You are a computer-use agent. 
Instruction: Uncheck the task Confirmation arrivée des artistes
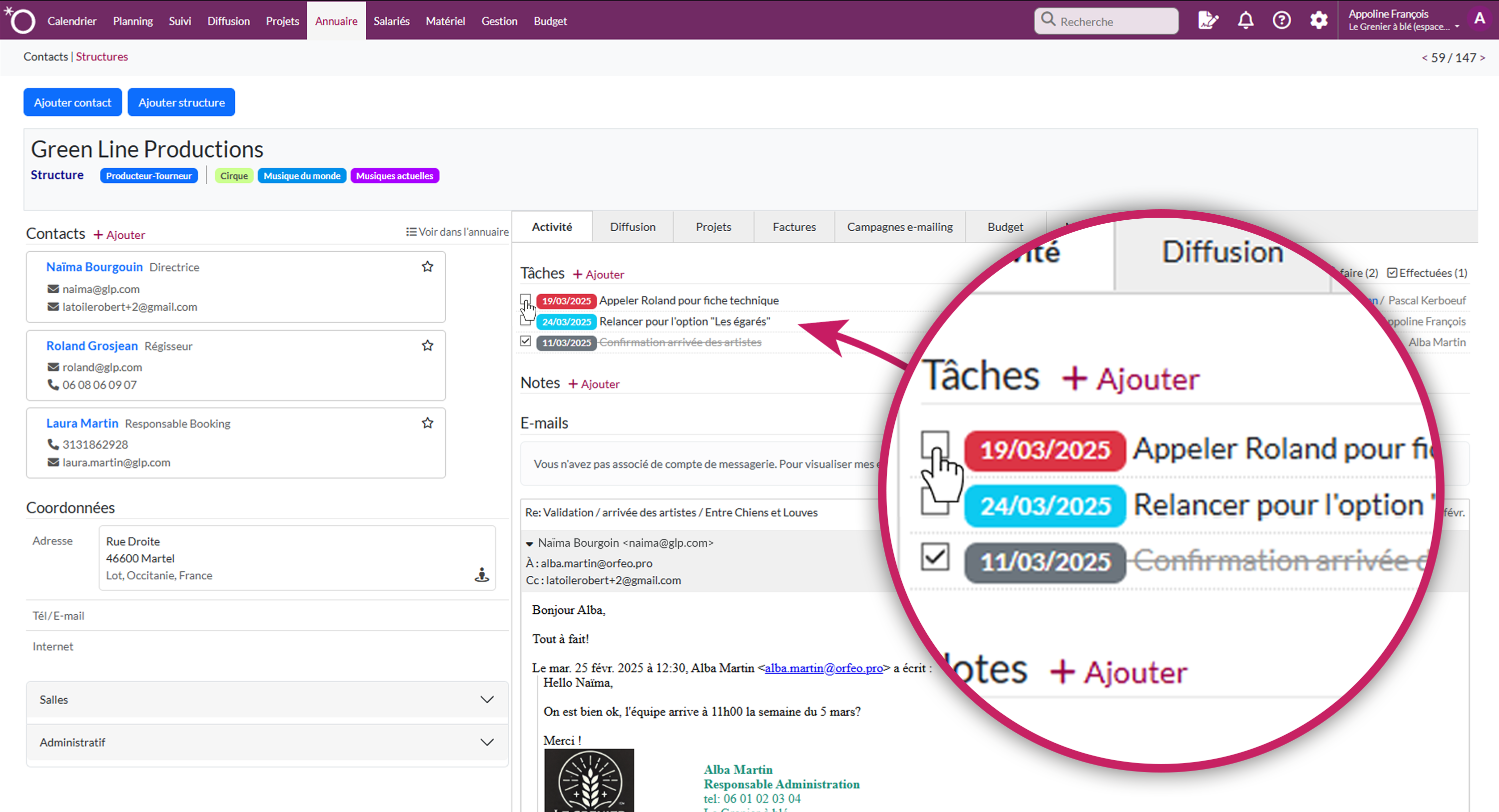click(526, 342)
